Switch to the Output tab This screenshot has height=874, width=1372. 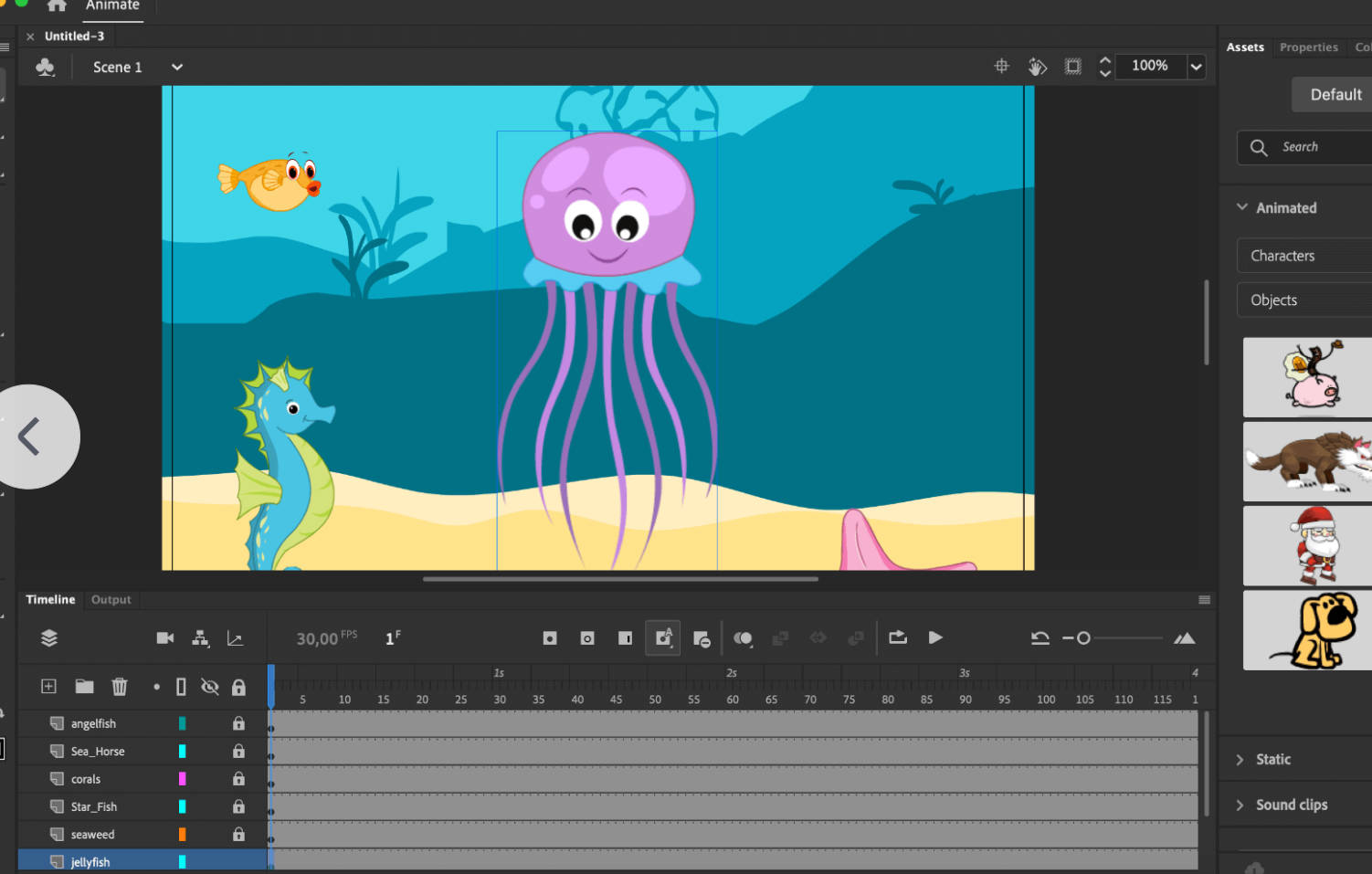pyautogui.click(x=111, y=600)
